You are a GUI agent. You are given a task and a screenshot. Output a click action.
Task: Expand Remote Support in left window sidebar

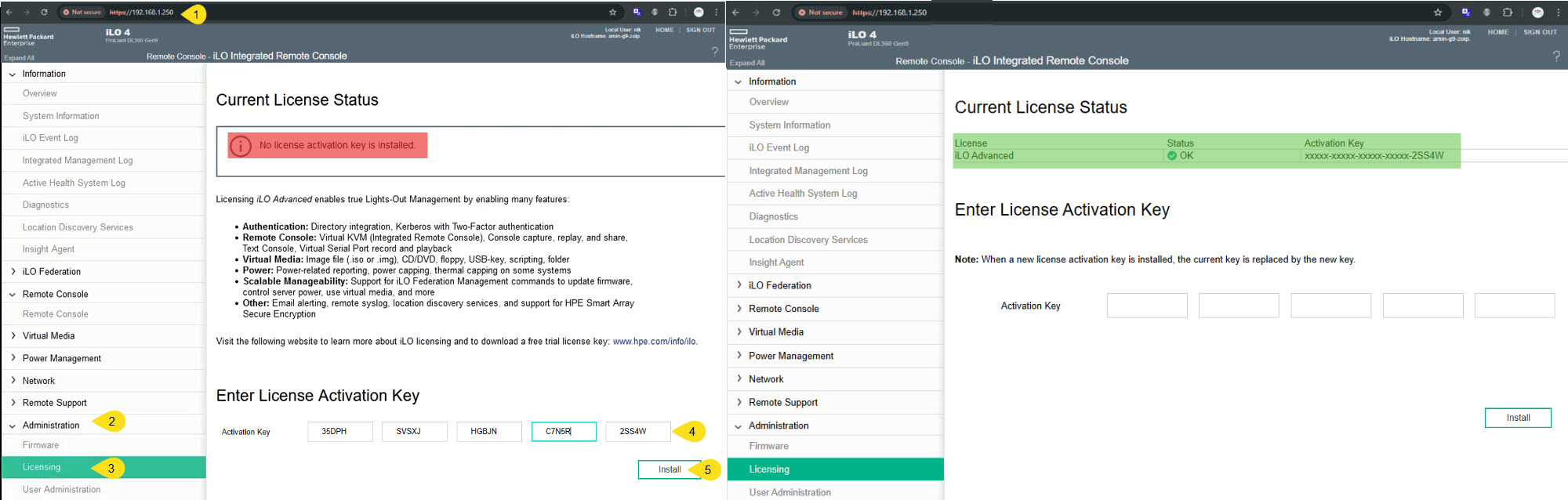[13, 403]
